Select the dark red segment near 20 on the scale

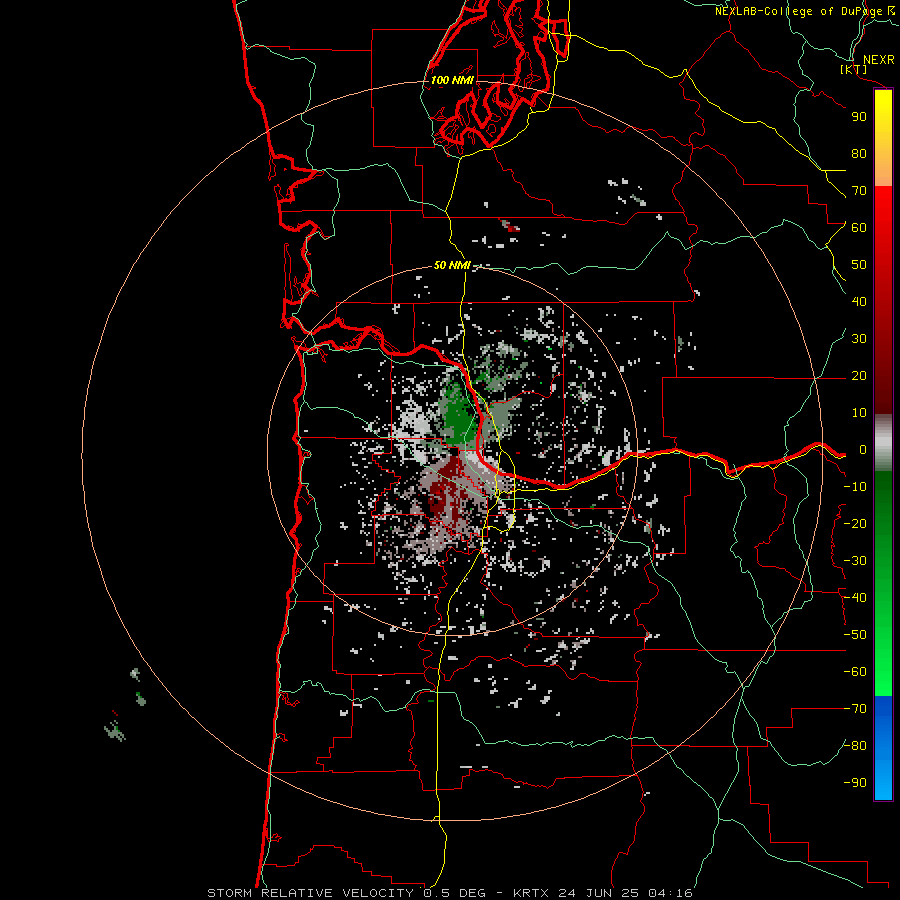[883, 376]
